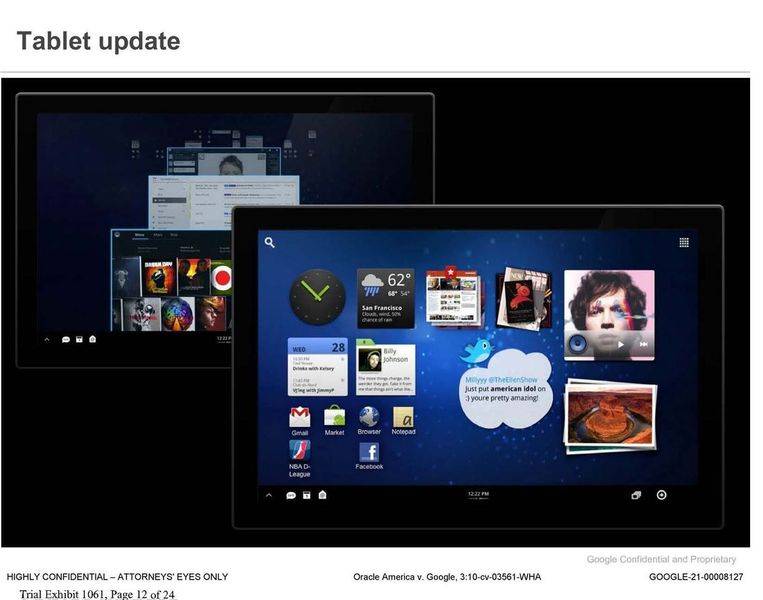Tap the circular target icon in bottom bar
Viewport: 763px width, 600px height.
661,495
